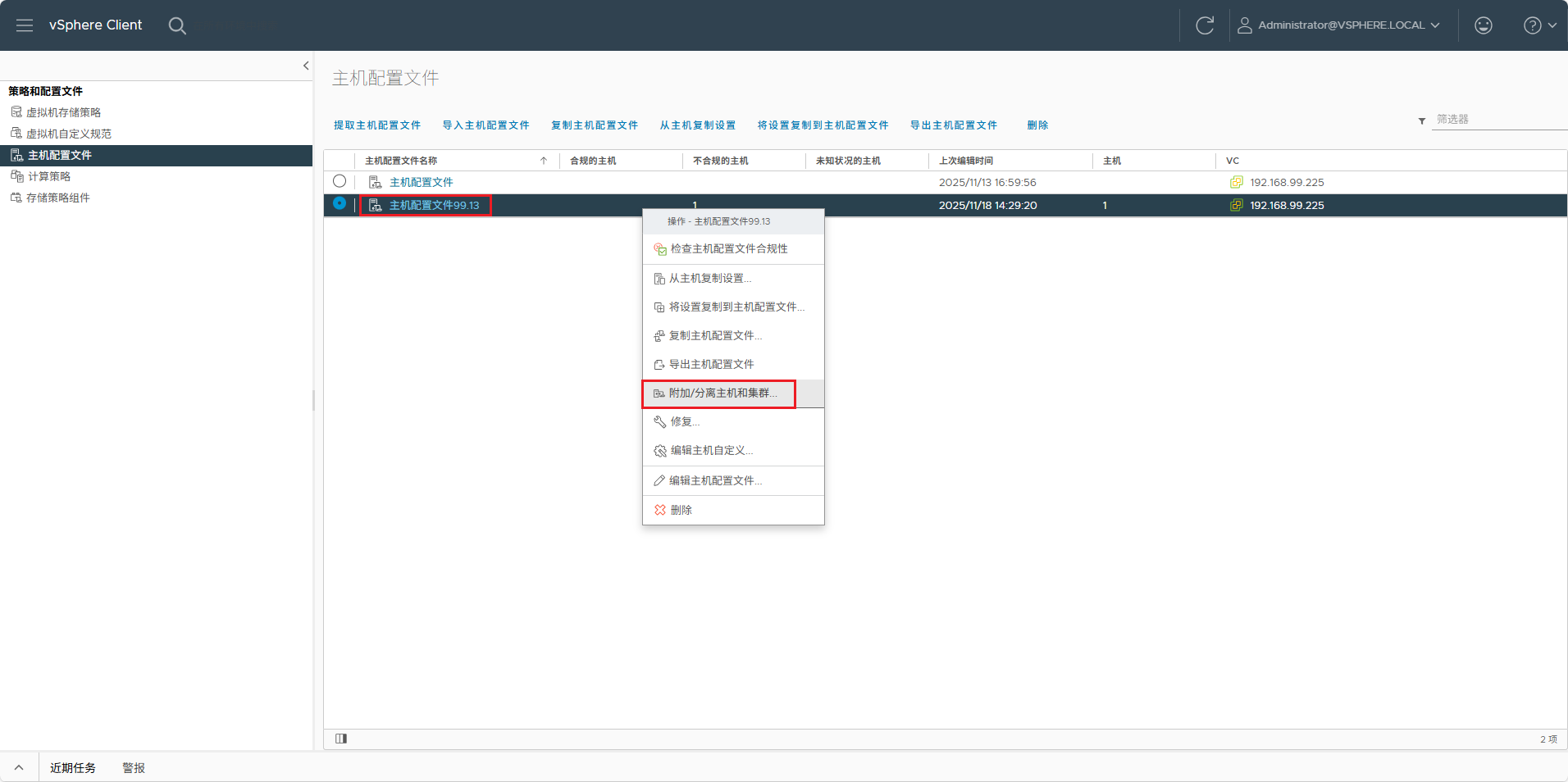Viewport: 1568px width, 782px height.
Task: Open the feedback smiley icon
Action: 1484,25
